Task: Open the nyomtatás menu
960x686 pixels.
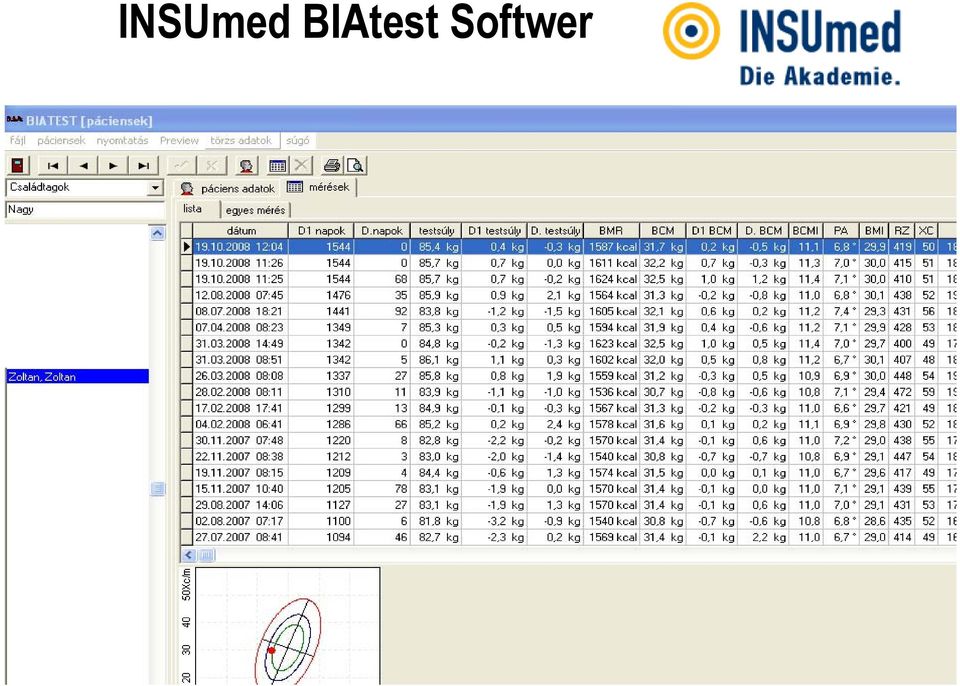Action: (x=122, y=140)
